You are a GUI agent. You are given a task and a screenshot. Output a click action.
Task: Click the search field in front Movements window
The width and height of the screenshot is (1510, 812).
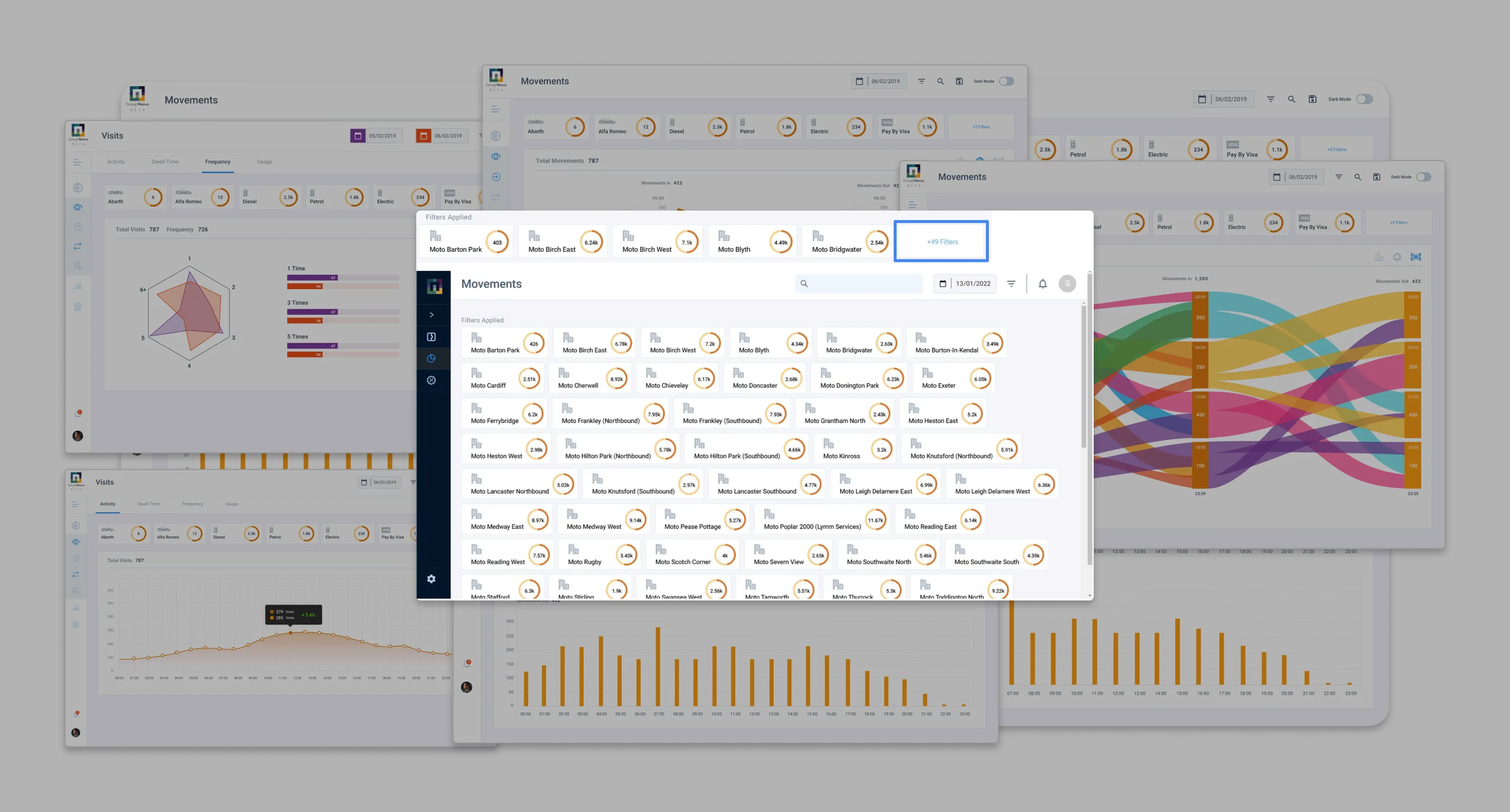click(x=859, y=284)
